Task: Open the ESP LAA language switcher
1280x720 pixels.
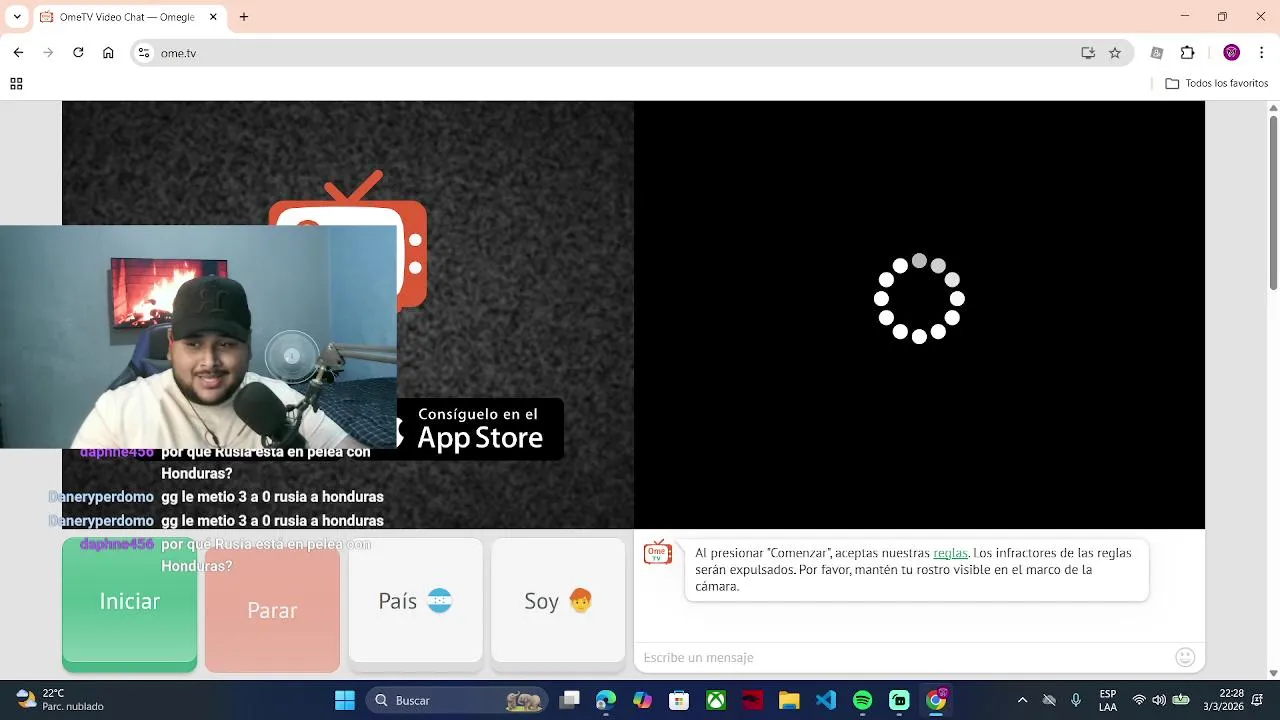Action: (1108, 700)
